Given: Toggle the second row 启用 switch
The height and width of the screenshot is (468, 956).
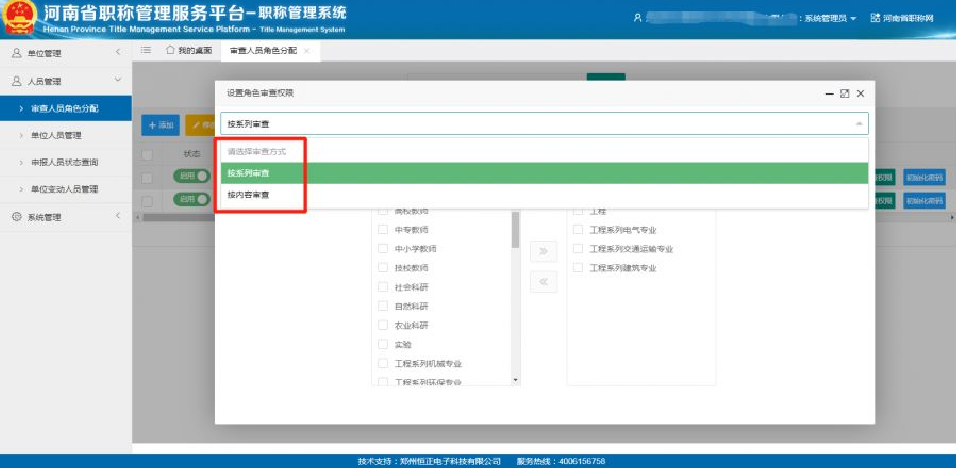Looking at the screenshot, I should [x=191, y=199].
